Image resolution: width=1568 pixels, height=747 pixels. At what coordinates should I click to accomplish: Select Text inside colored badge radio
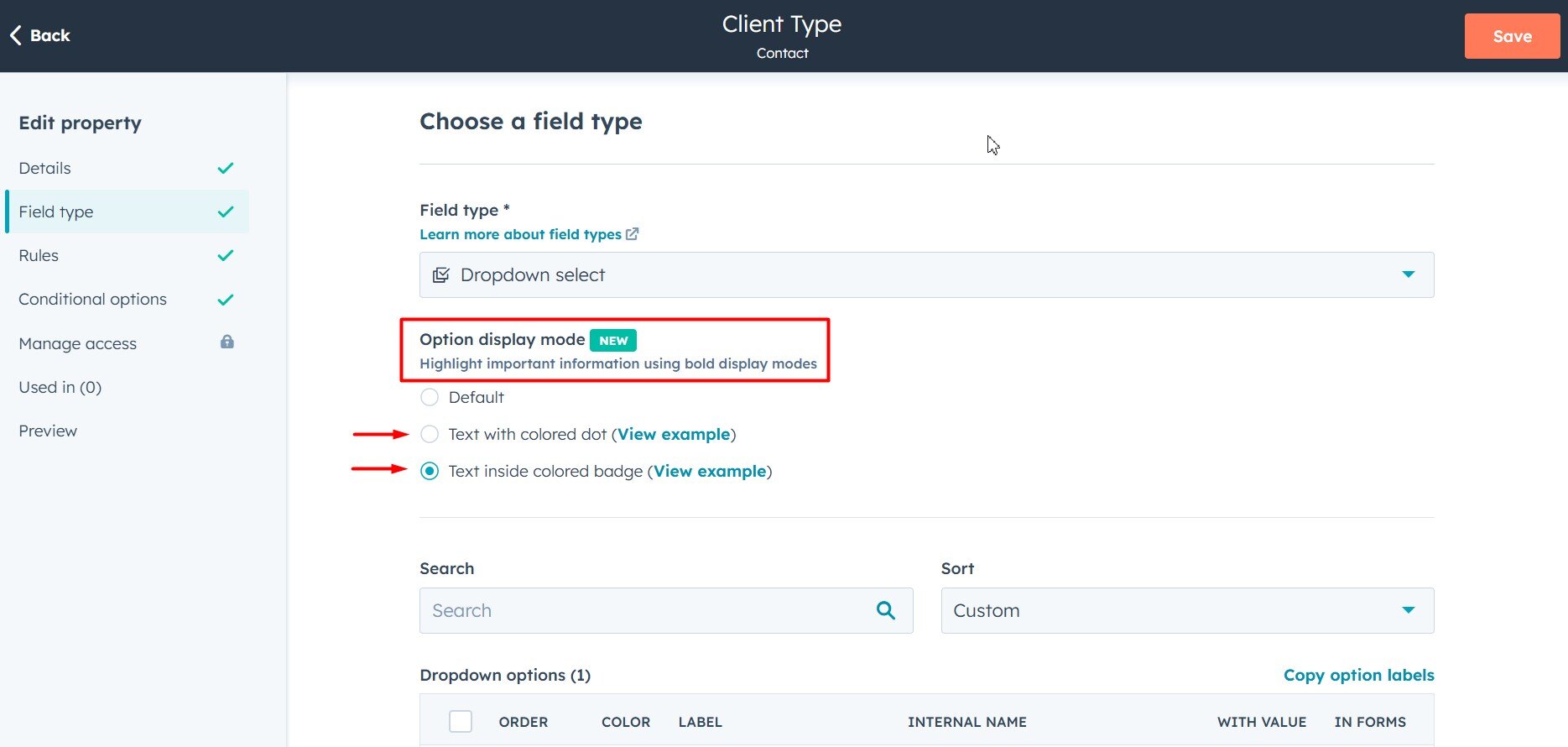(430, 471)
